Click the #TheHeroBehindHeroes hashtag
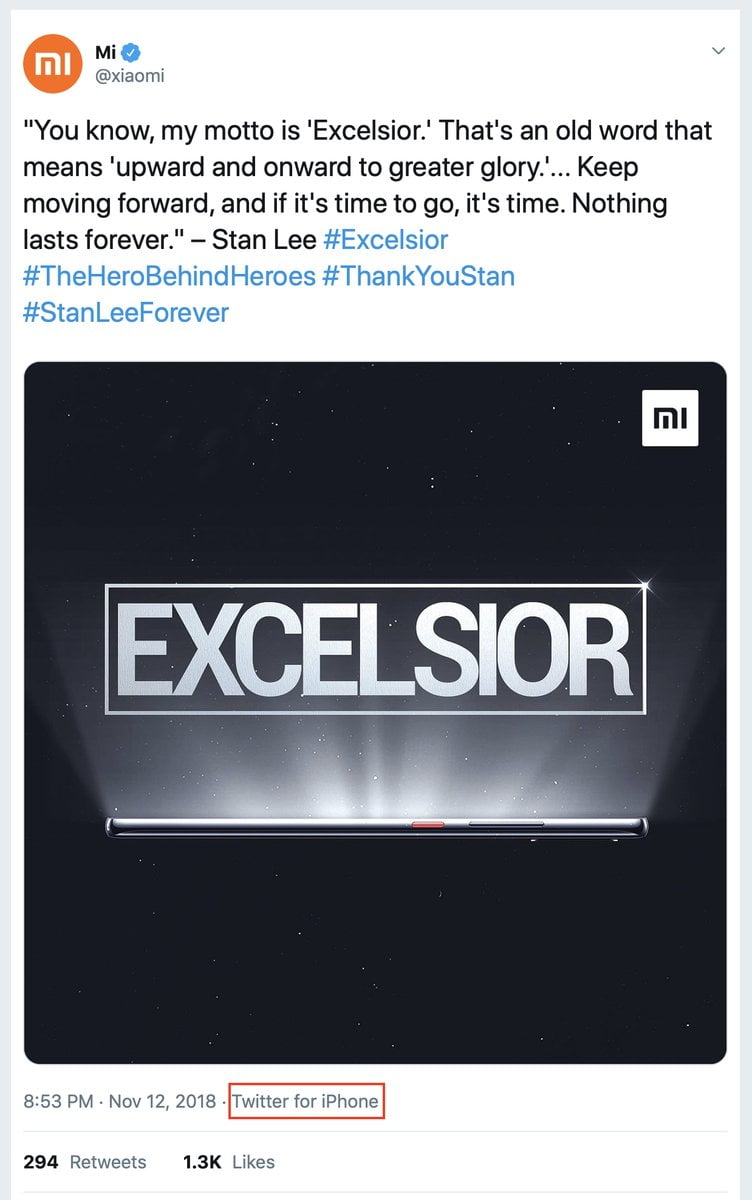Image resolution: width=752 pixels, height=1200 pixels. (x=169, y=276)
